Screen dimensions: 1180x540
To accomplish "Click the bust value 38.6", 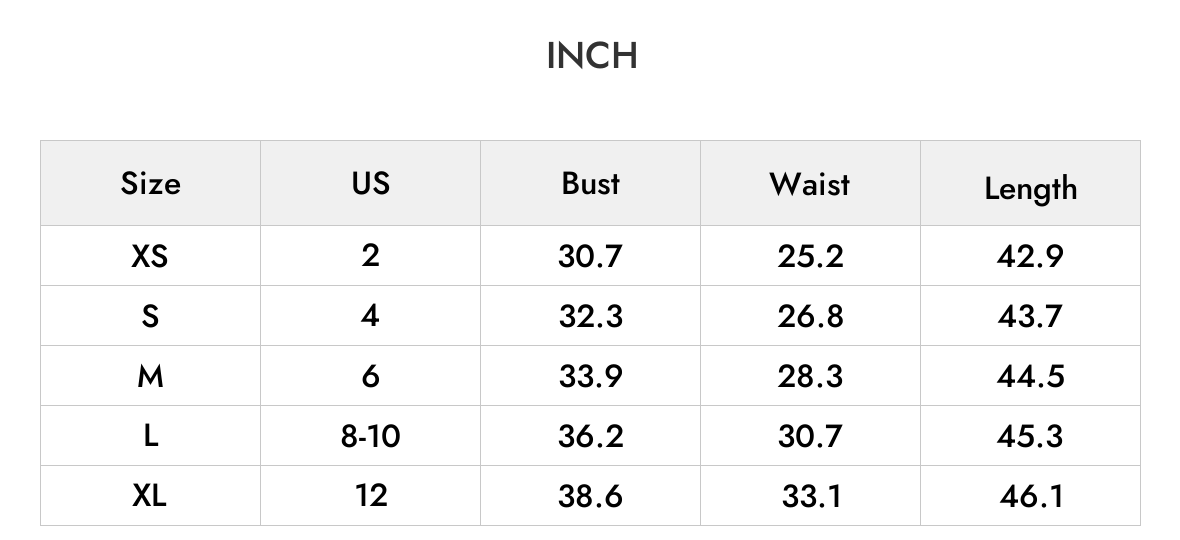I will point(590,496).
